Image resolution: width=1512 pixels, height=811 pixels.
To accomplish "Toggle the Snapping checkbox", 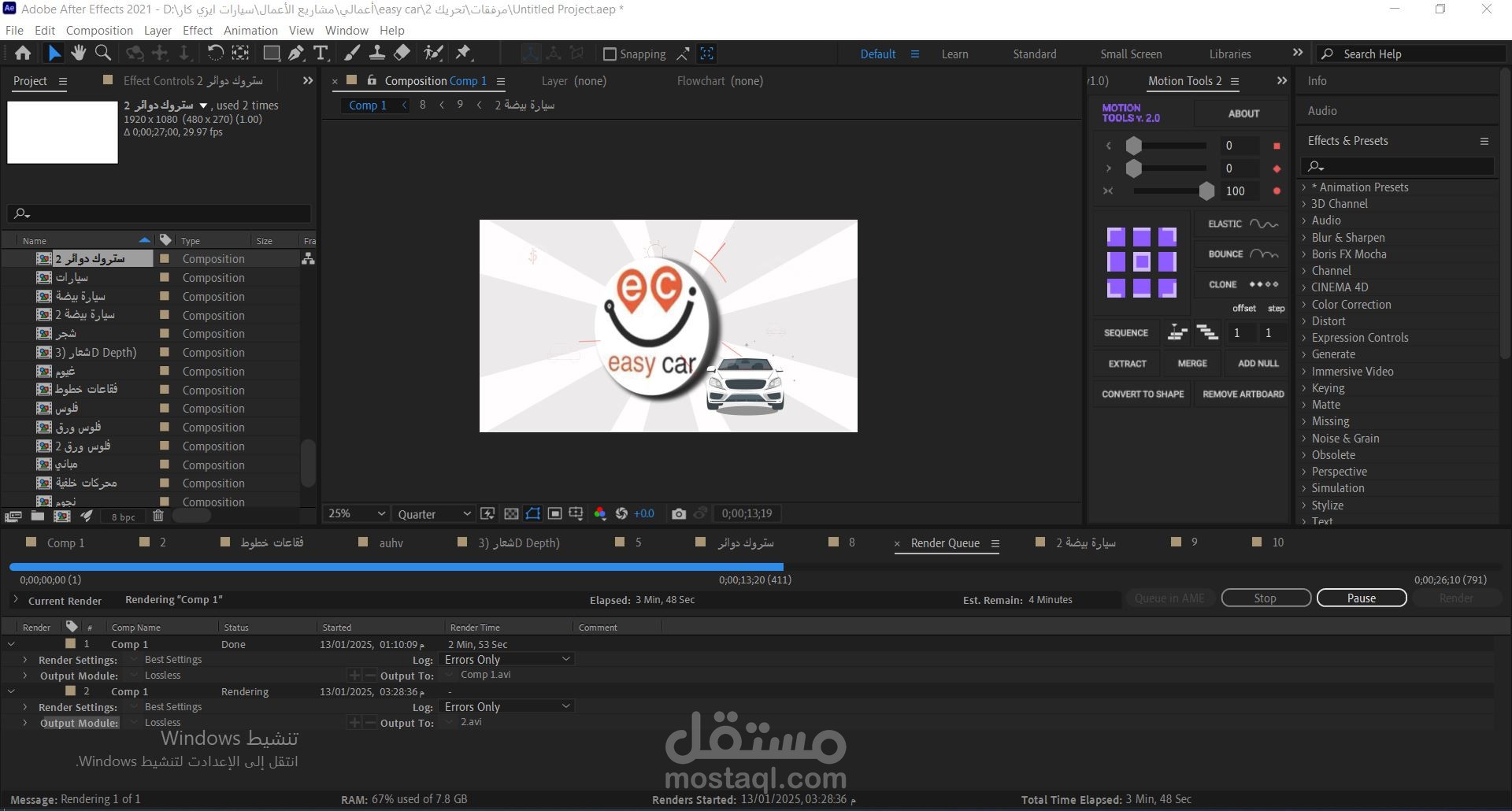I will [609, 54].
